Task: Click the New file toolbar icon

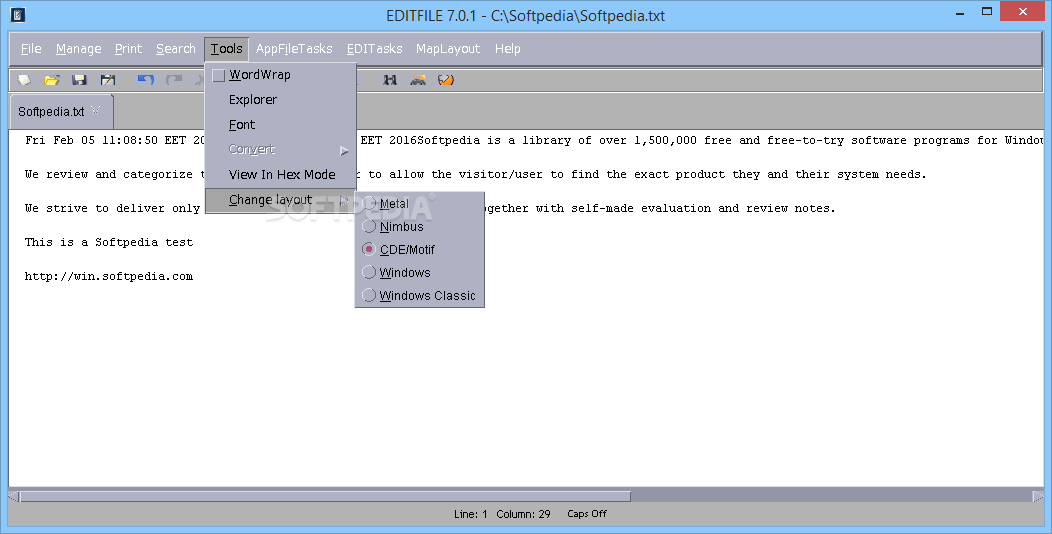Action: [24, 80]
